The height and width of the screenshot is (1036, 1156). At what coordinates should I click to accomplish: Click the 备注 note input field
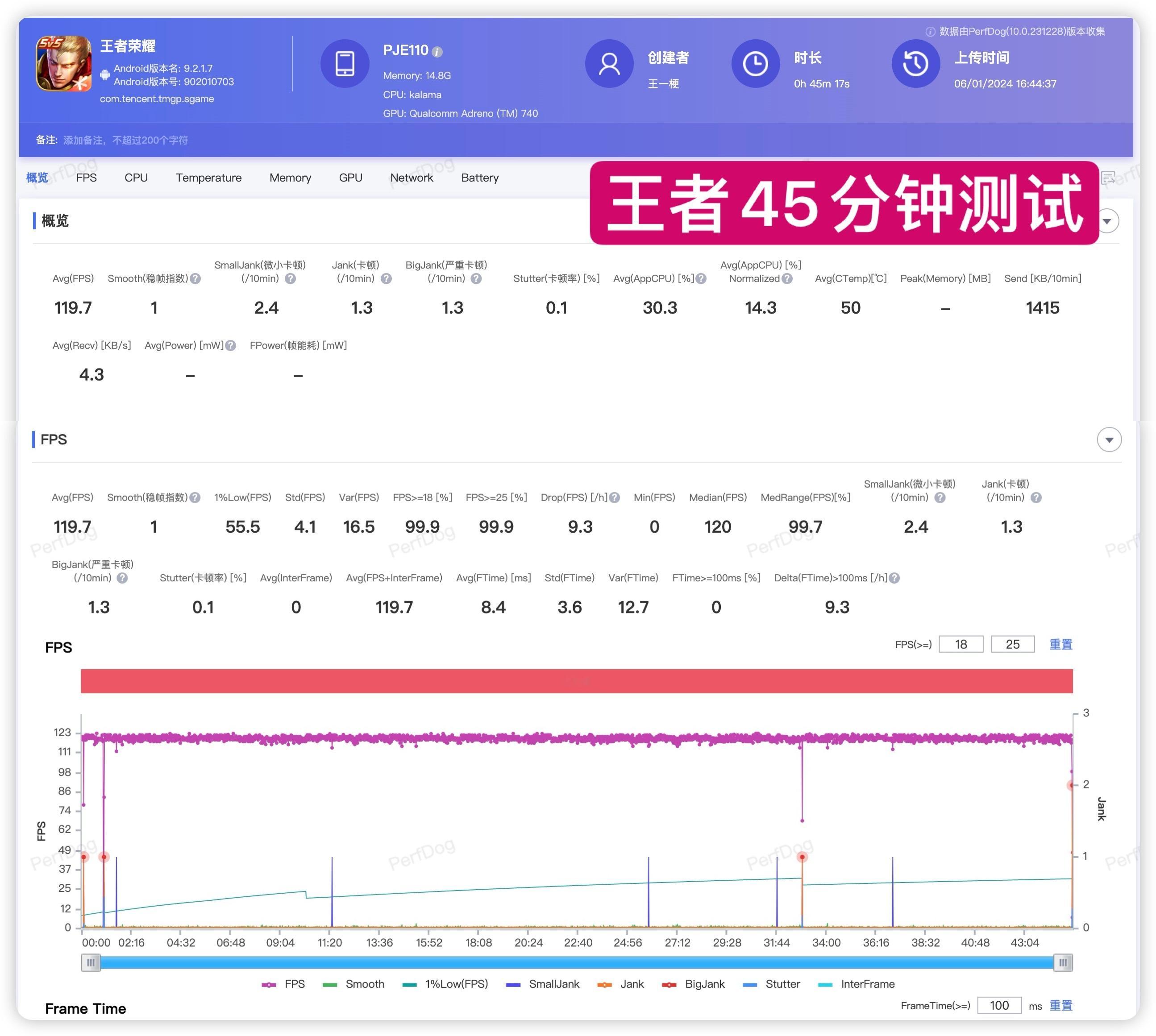point(126,141)
